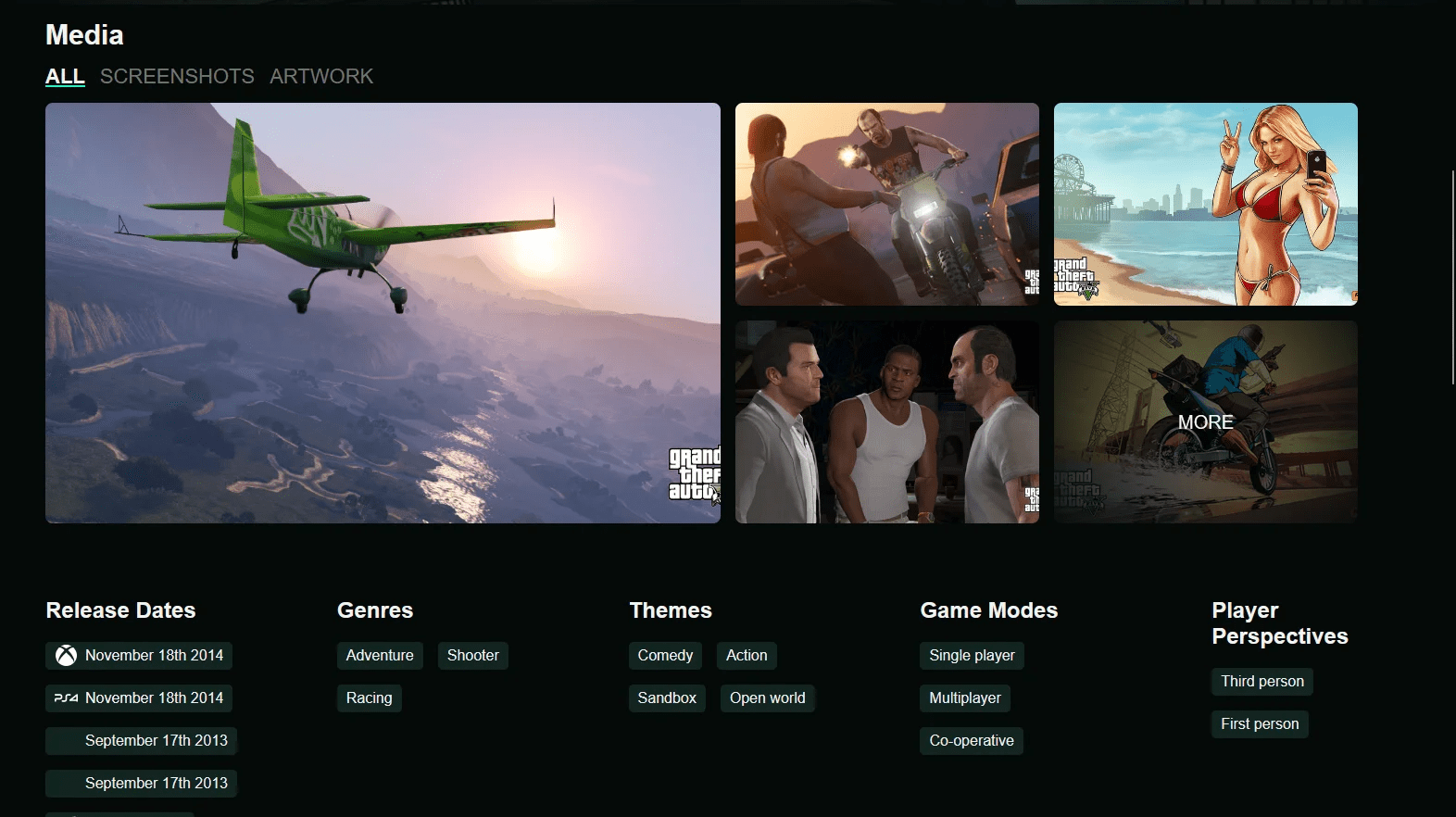Click the Xbox icon beside November 18th 2014
This screenshot has width=1456, height=817.
click(66, 656)
